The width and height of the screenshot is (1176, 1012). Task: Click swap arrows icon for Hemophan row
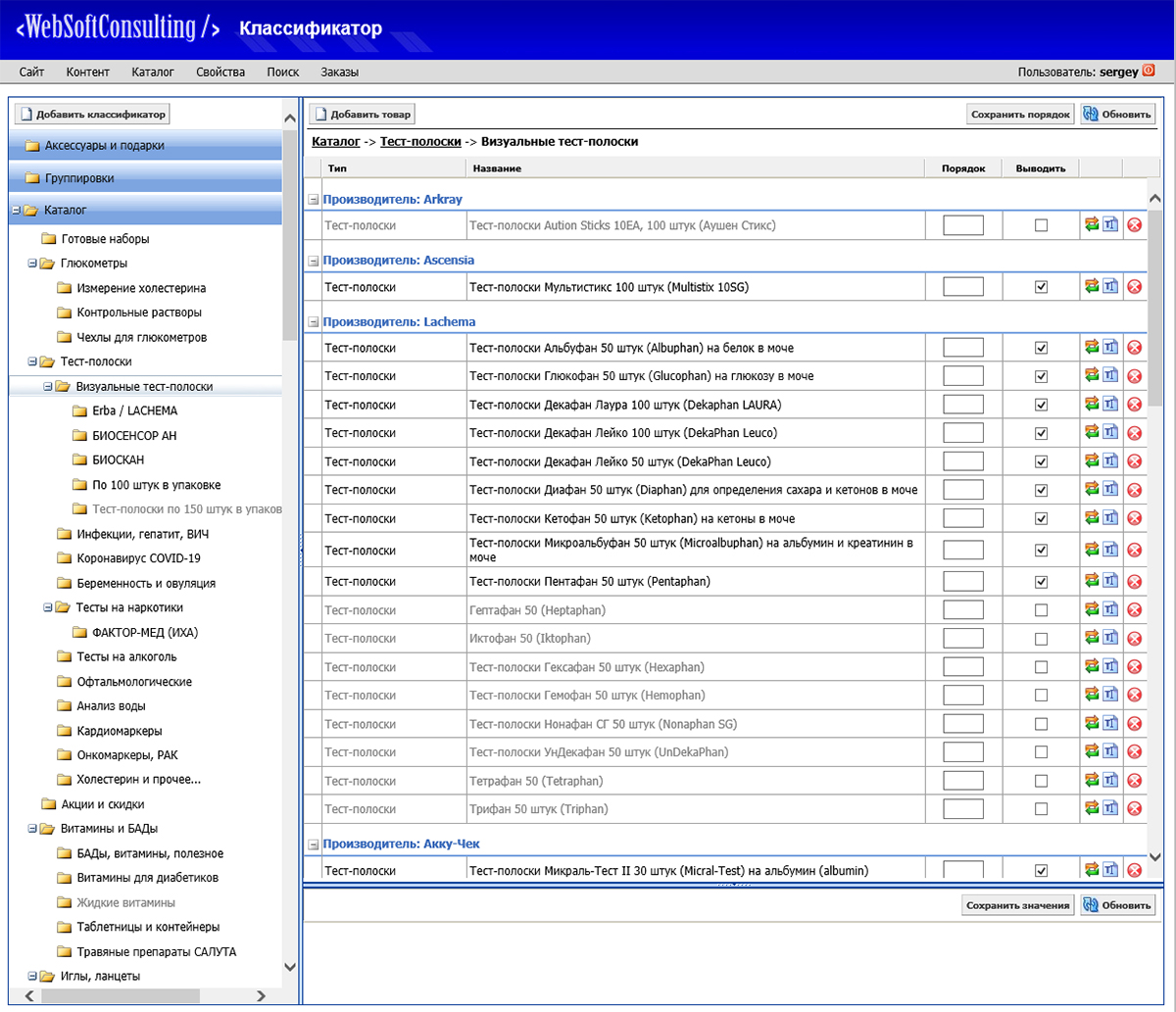(1093, 695)
